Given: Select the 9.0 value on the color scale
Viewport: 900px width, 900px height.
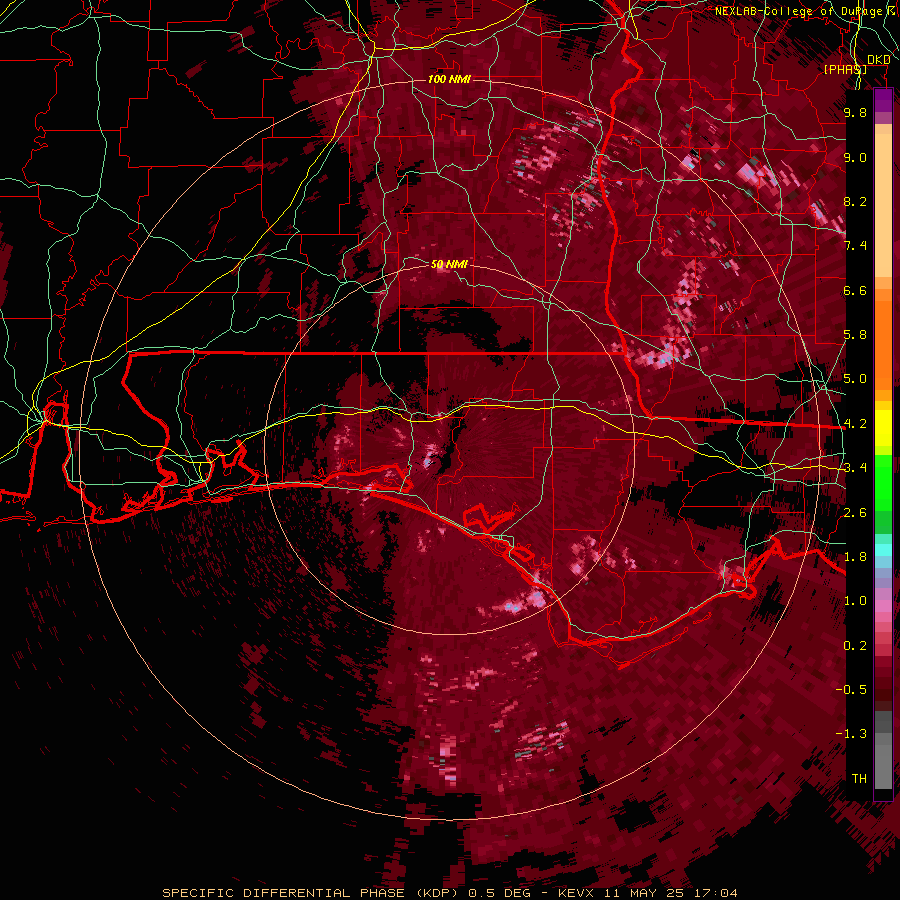Looking at the screenshot, I should click(855, 157).
